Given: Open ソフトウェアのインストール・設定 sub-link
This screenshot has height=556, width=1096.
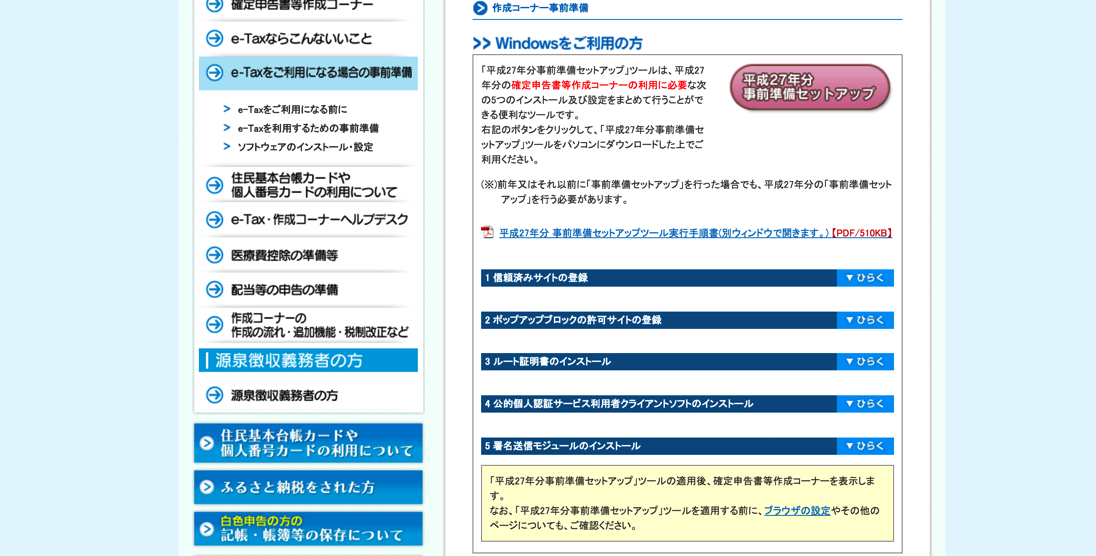Looking at the screenshot, I should (x=305, y=147).
